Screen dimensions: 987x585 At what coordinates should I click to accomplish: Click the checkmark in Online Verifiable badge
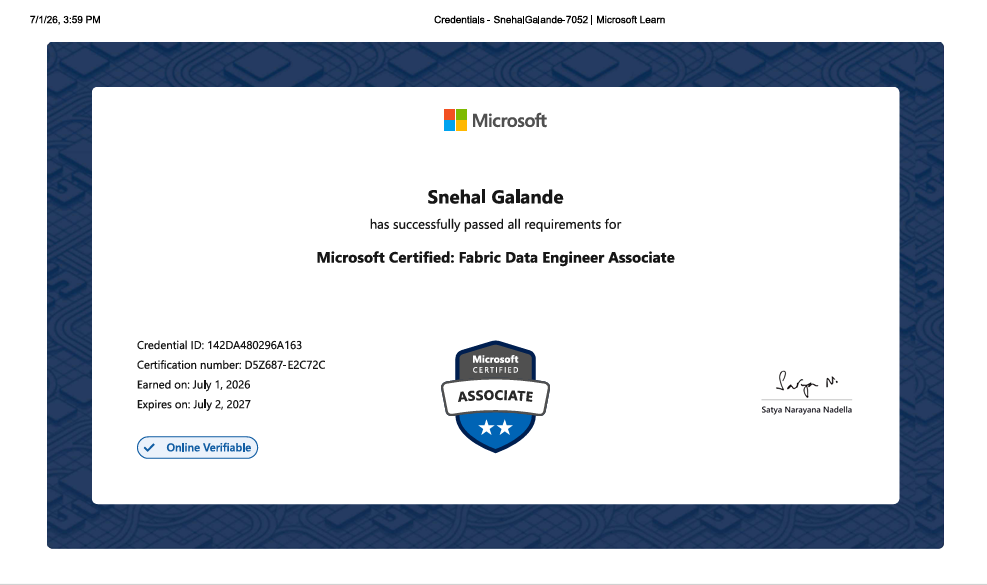click(x=149, y=448)
